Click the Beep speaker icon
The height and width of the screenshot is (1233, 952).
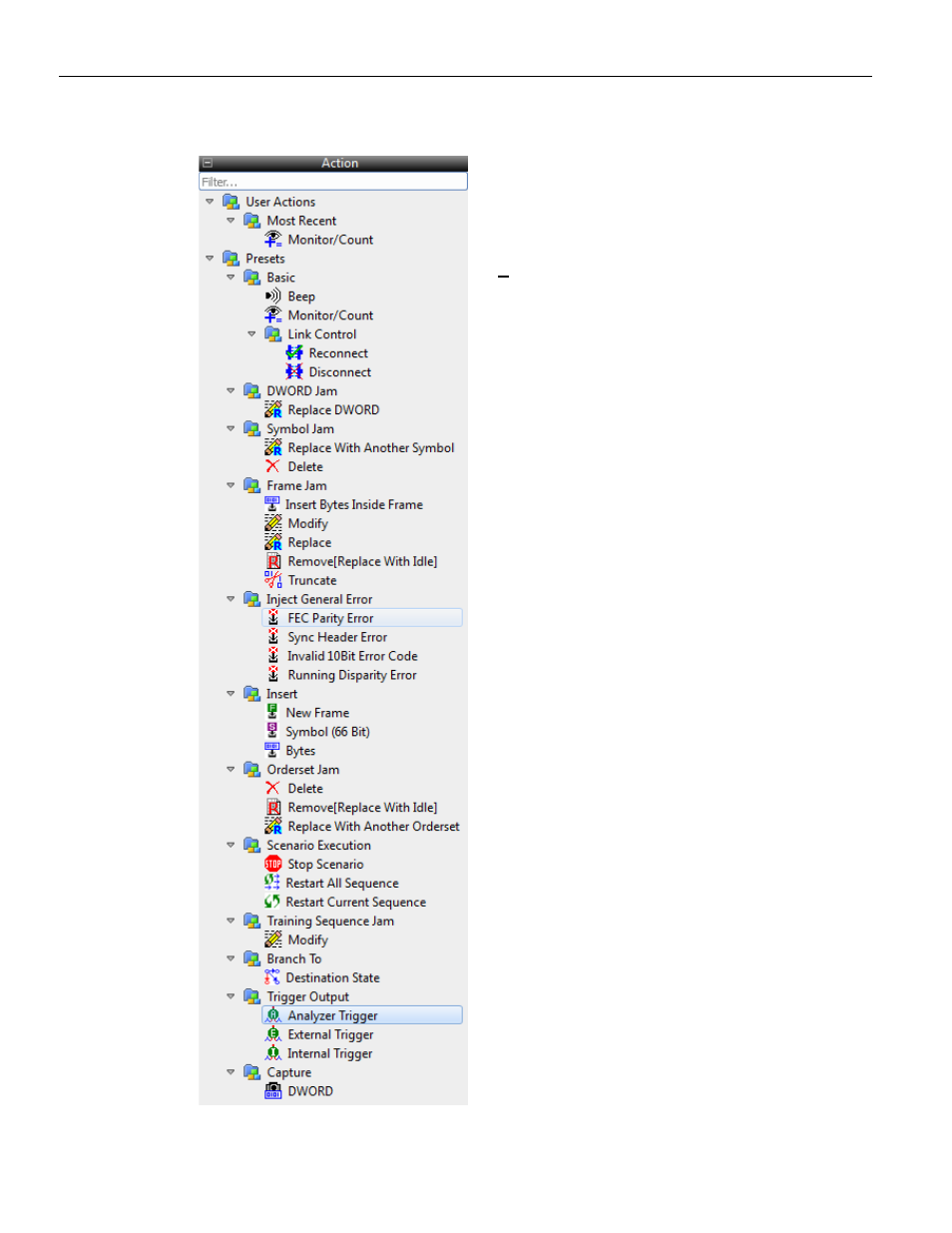(x=272, y=297)
